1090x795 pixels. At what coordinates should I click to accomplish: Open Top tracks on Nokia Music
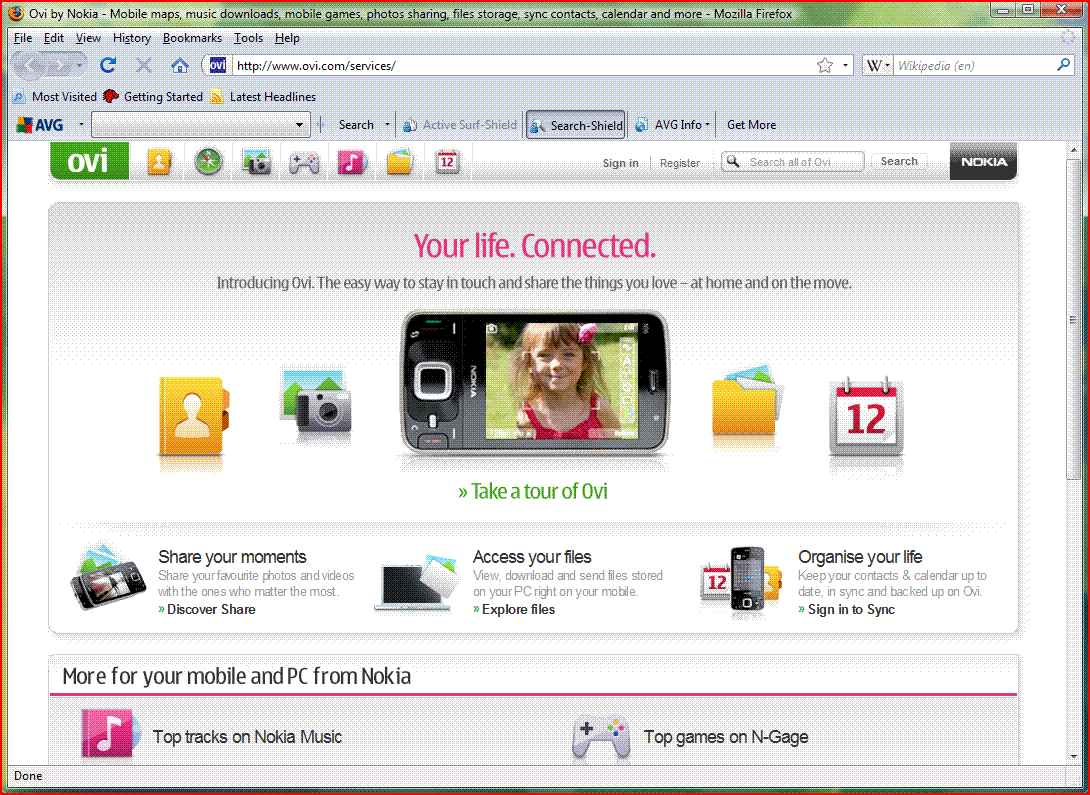247,737
